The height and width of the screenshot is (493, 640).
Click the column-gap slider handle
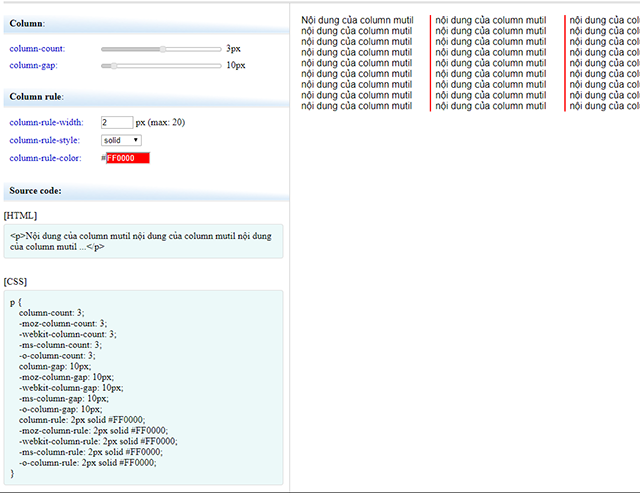click(114, 66)
